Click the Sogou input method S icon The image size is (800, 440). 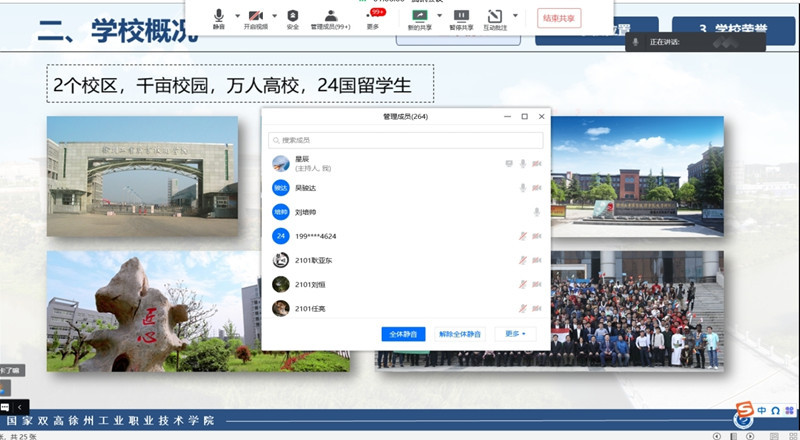pyautogui.click(x=744, y=410)
